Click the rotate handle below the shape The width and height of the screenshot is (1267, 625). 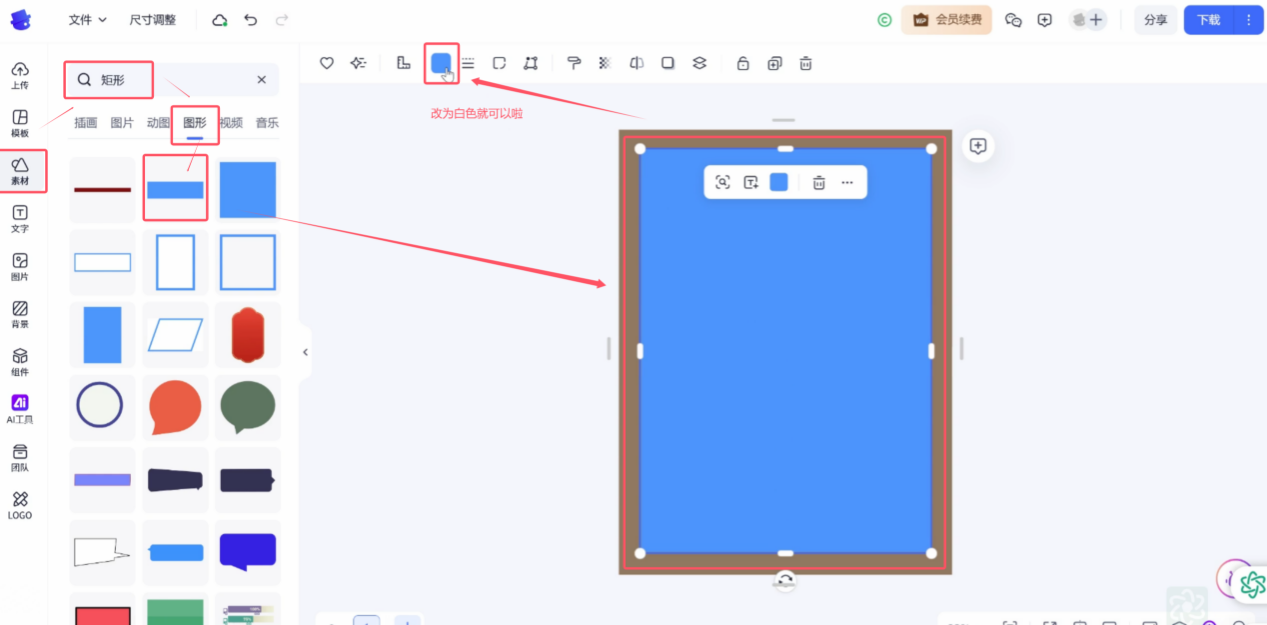click(x=785, y=580)
